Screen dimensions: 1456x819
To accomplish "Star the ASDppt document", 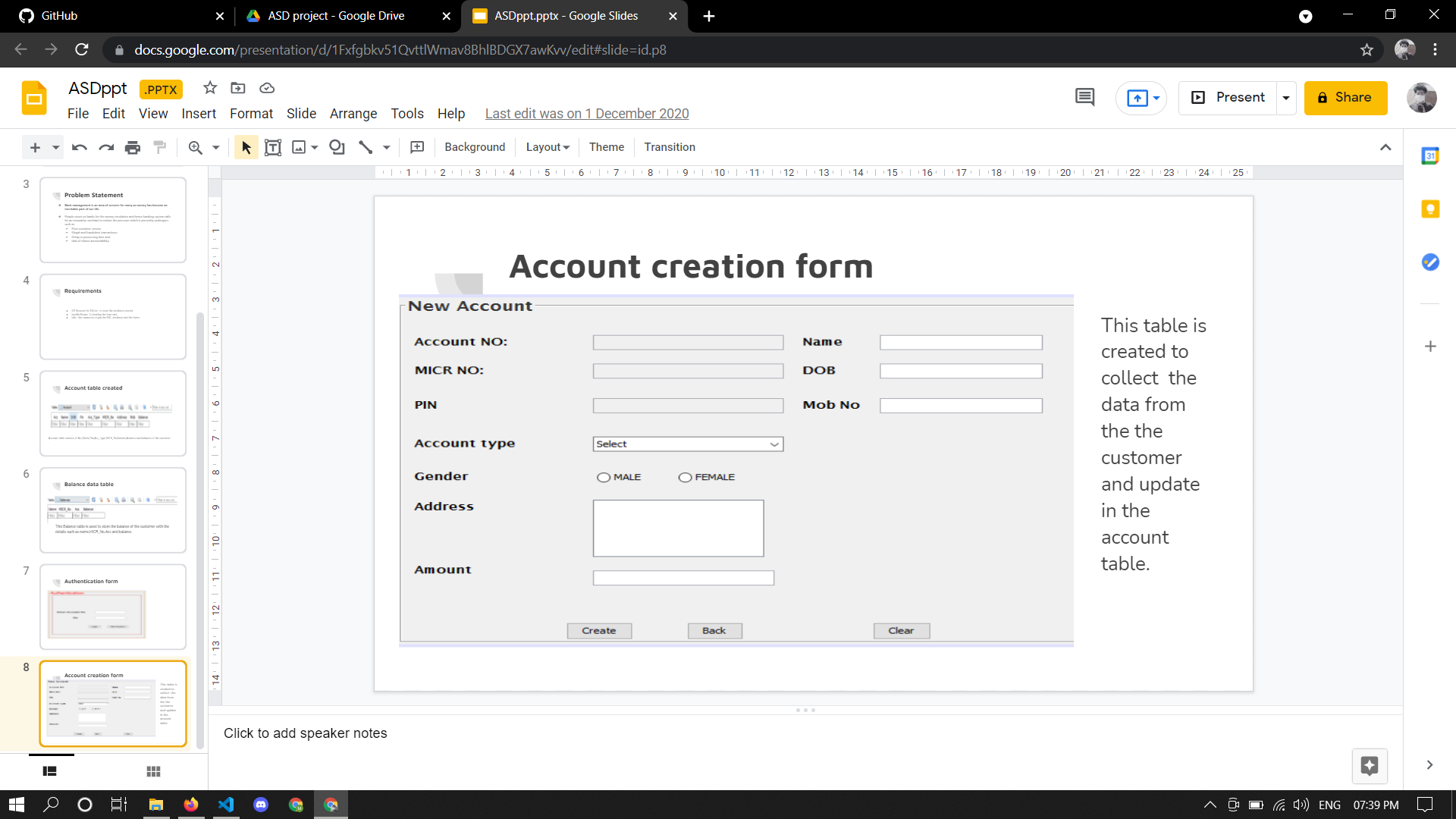I will [210, 88].
